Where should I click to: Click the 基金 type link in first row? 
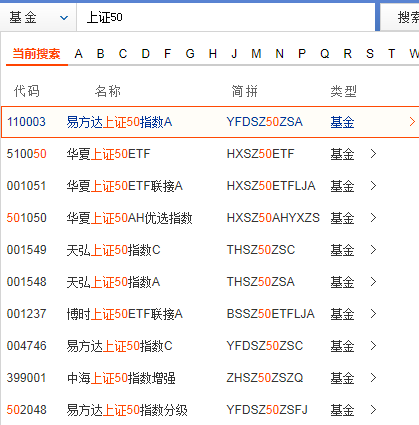(x=342, y=122)
